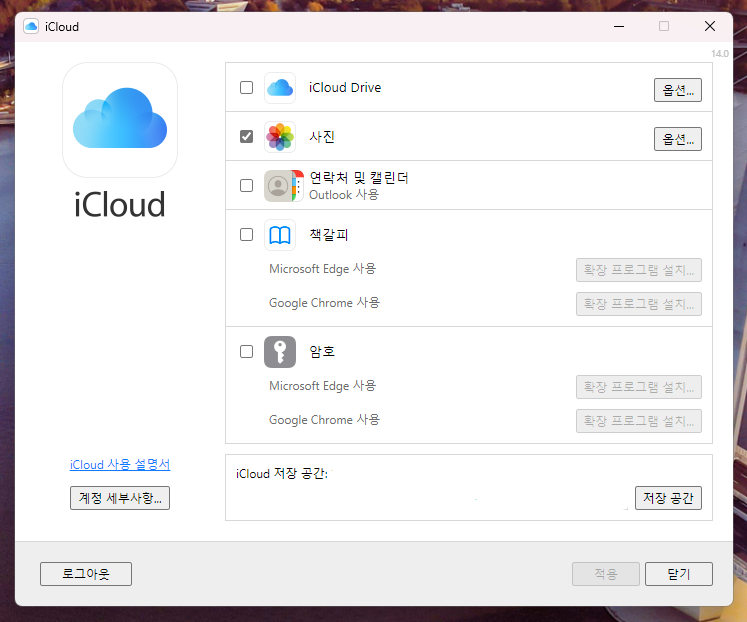The image size is (747, 622).
Task: Install Edge extension for 암호
Action: pyautogui.click(x=638, y=387)
